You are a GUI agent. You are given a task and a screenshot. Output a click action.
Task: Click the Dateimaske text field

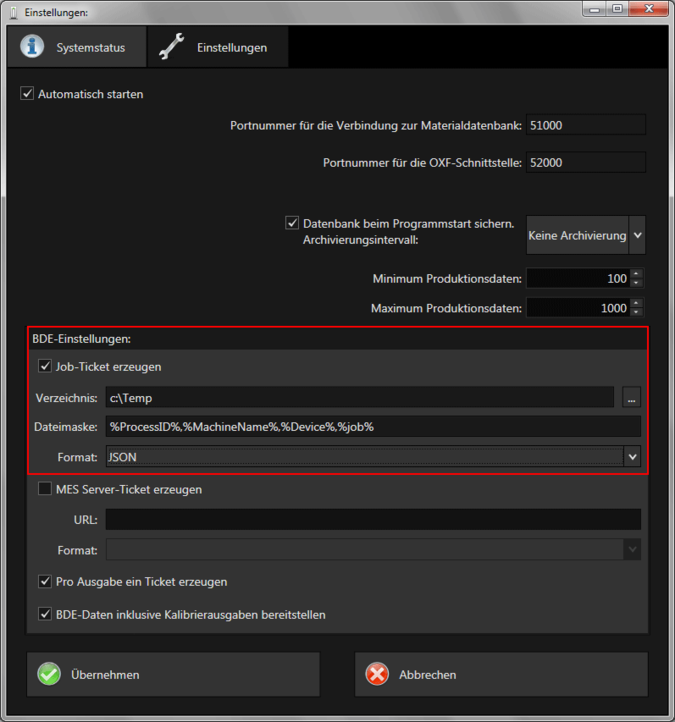pyautogui.click(x=373, y=427)
